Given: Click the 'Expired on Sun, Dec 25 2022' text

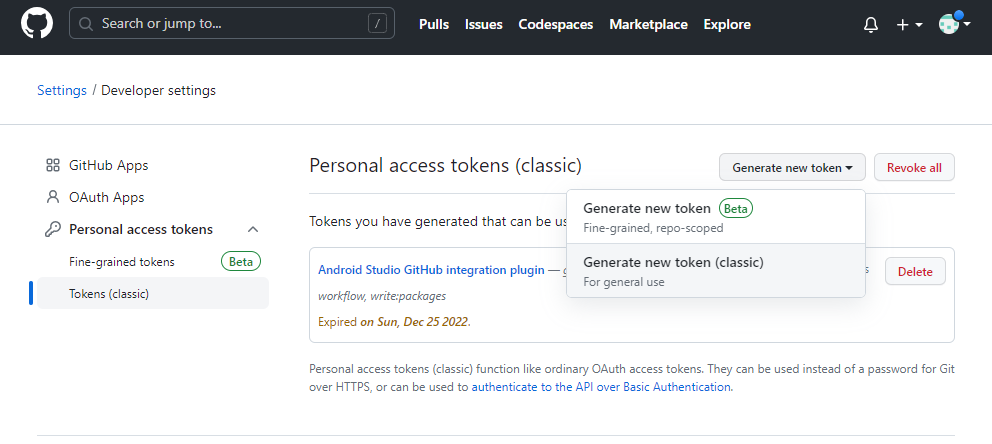Looking at the screenshot, I should pos(394,322).
